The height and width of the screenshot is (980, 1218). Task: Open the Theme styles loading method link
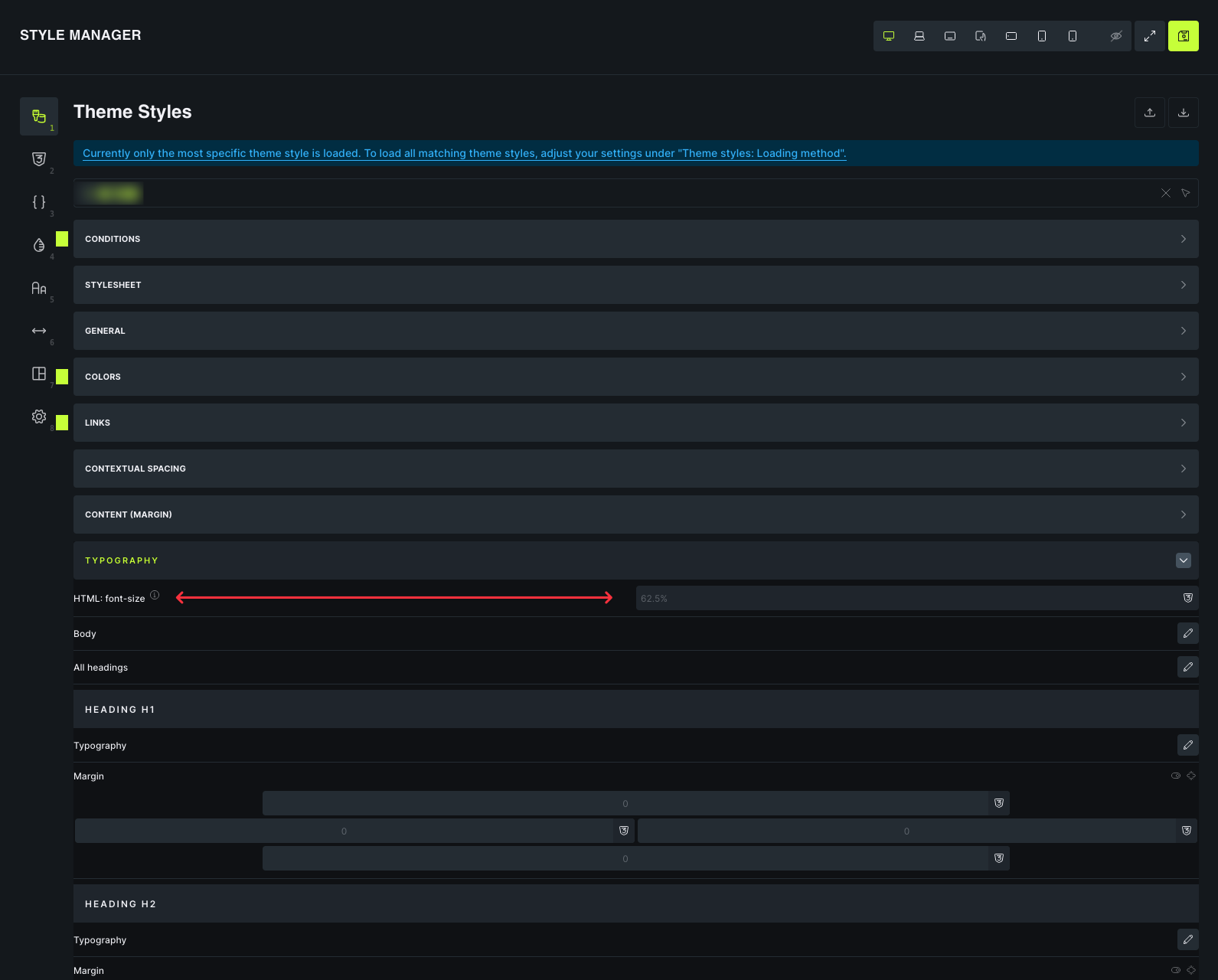[464, 153]
